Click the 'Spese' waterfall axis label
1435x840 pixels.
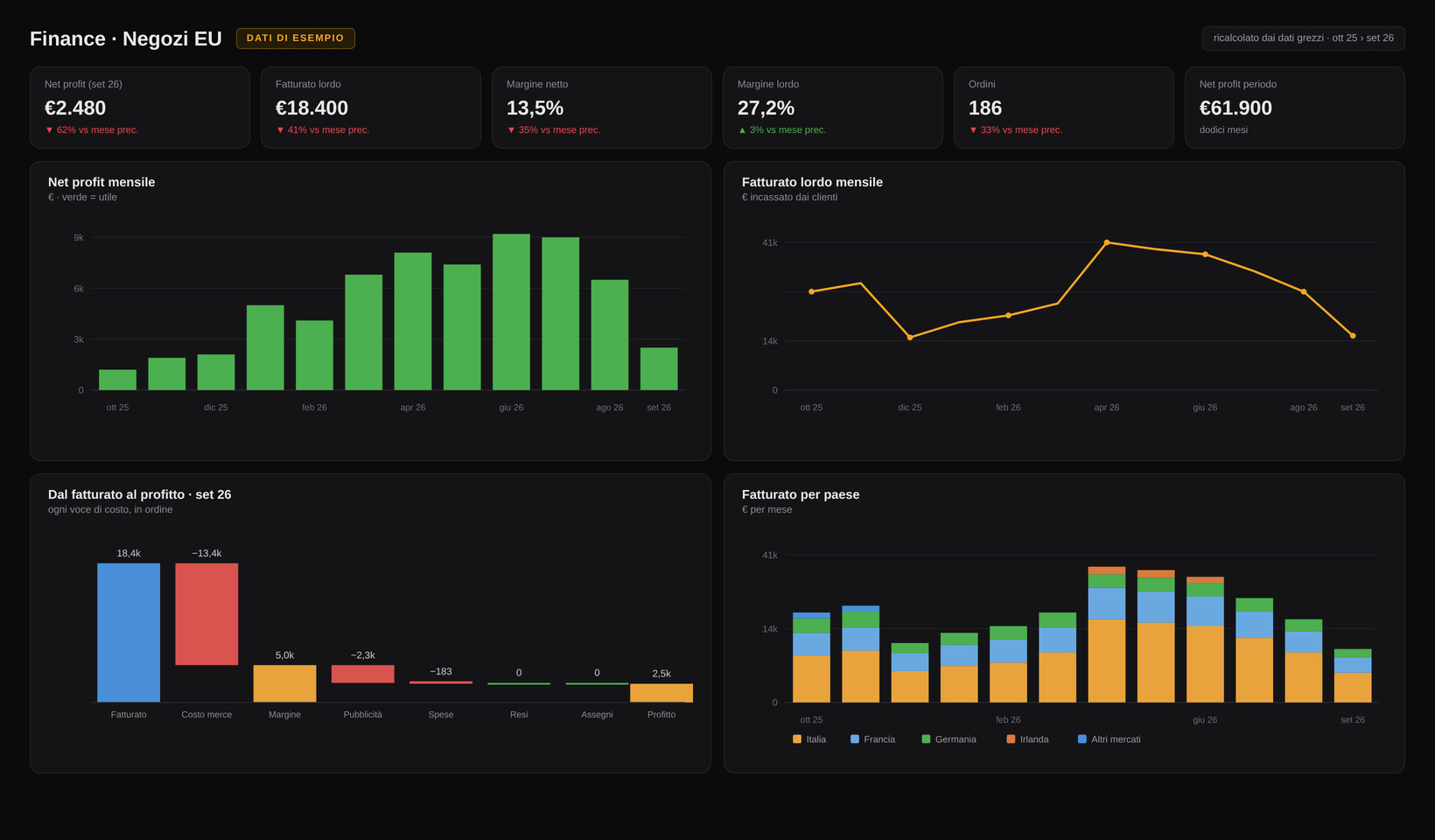pyautogui.click(x=441, y=715)
